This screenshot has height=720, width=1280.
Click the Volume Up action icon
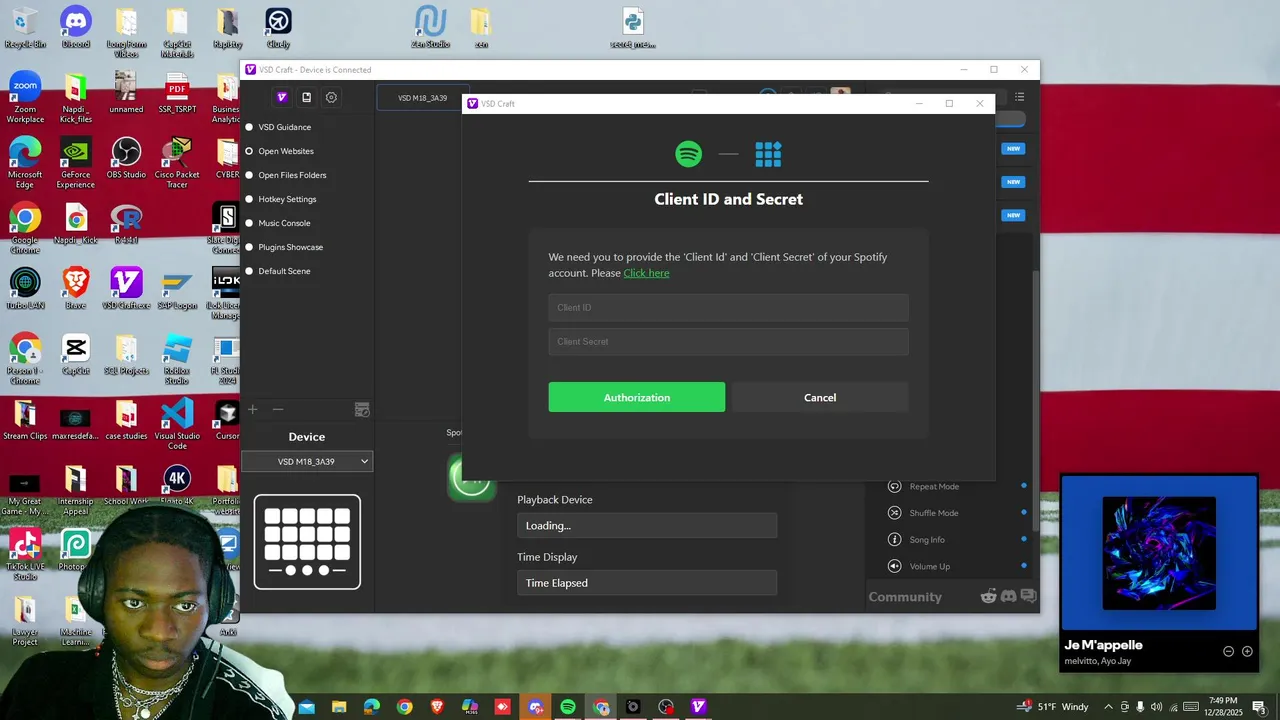coord(895,566)
